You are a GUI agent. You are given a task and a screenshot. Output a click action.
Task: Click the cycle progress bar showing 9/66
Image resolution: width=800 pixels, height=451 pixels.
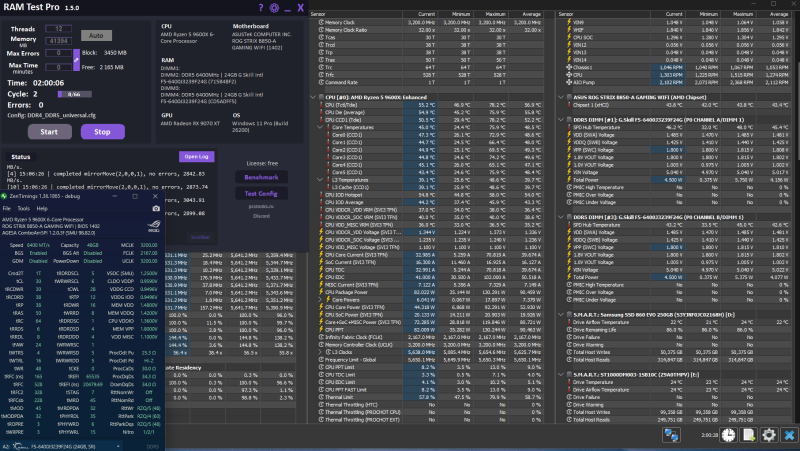tap(74, 94)
